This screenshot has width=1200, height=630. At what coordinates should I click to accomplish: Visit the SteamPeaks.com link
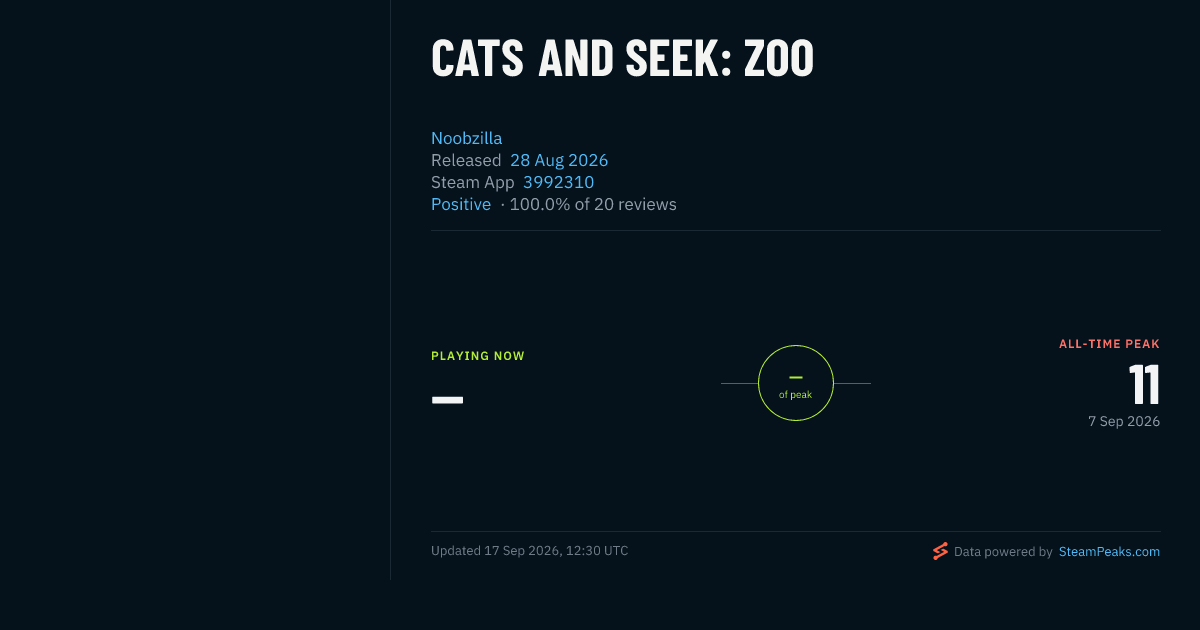1109,551
